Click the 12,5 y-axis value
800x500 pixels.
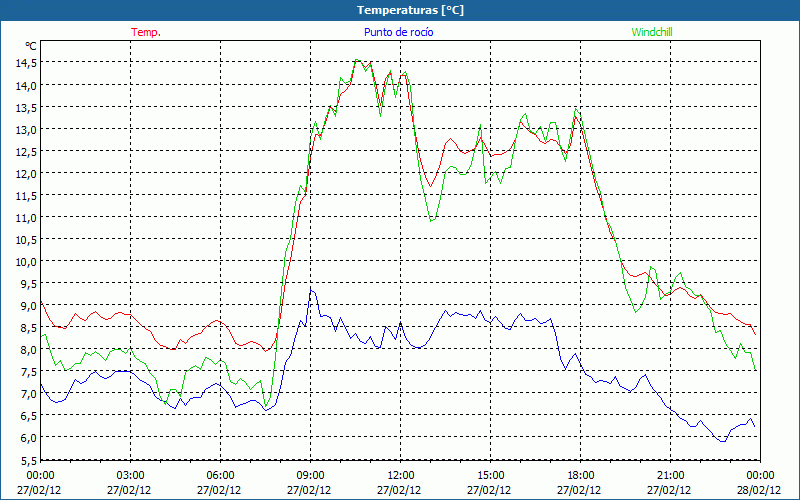pyautogui.click(x=27, y=152)
